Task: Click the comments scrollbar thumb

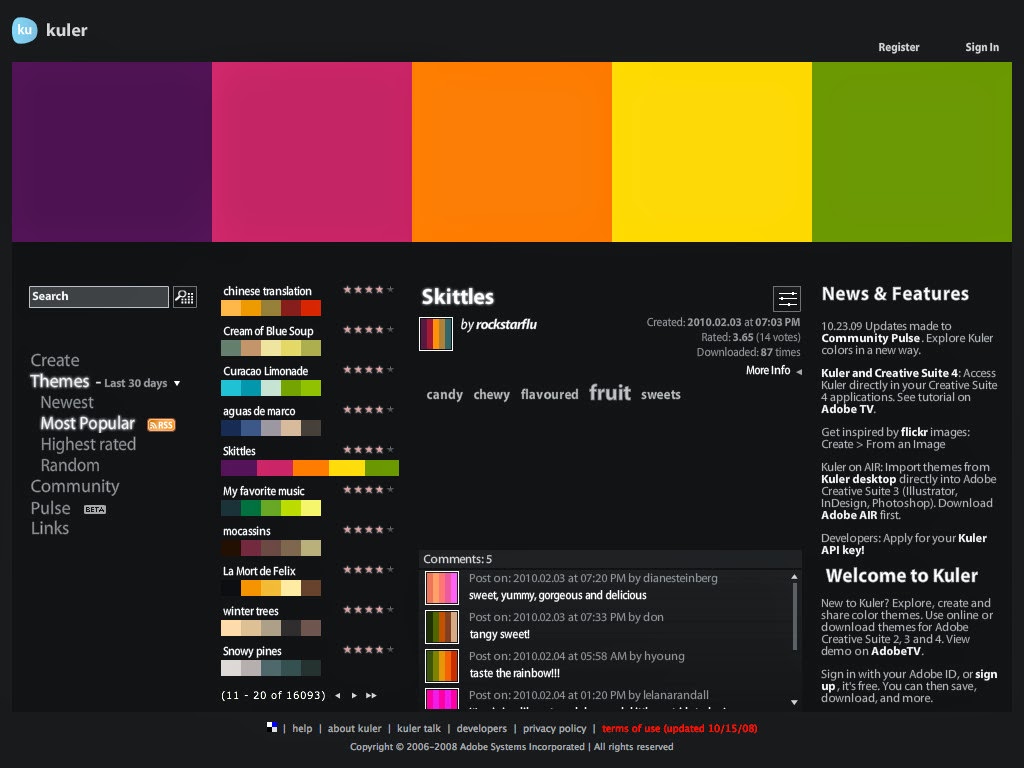Action: tap(794, 616)
